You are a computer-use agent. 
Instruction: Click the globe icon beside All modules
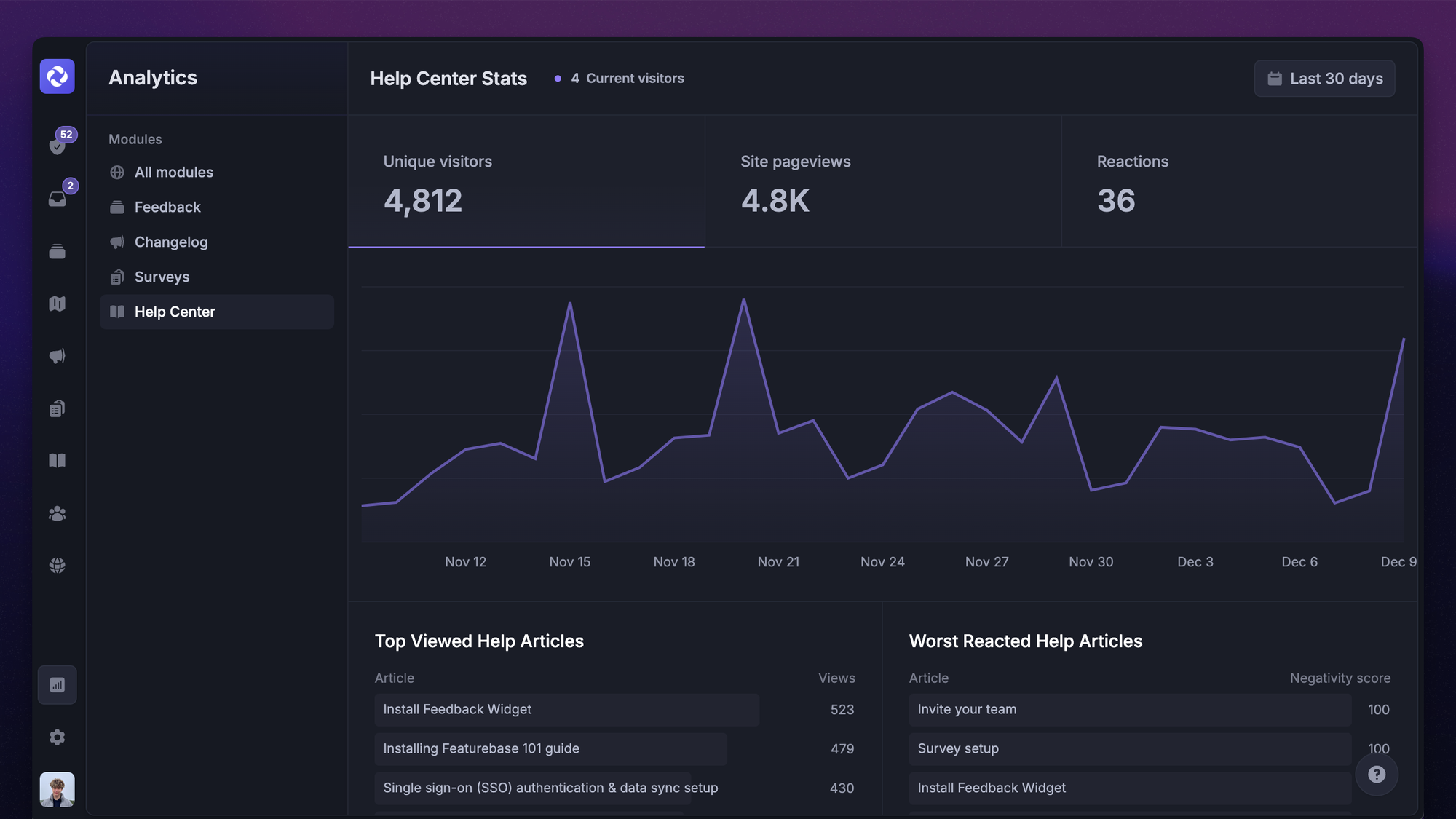click(x=117, y=173)
